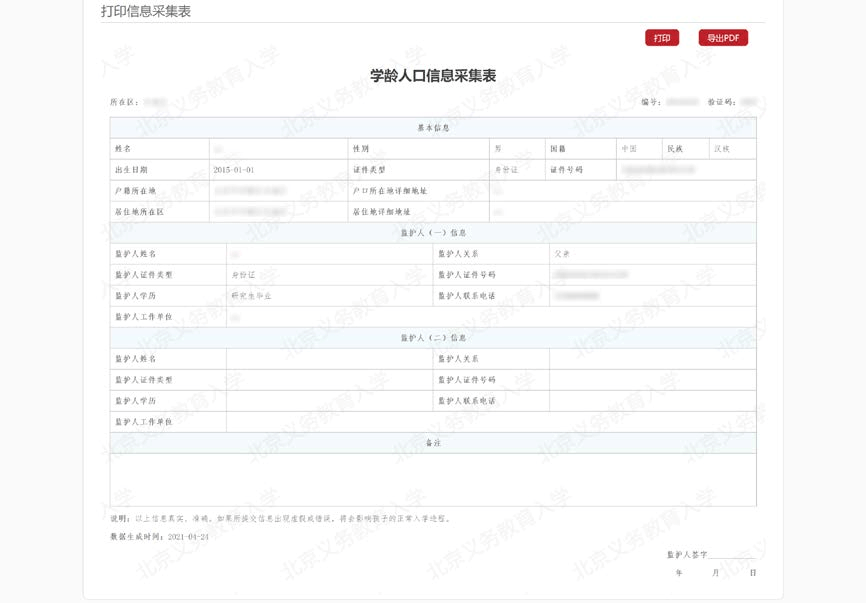The image size is (866, 603).
Task: Select the 监护人关系 value 父亲
Action: point(562,253)
